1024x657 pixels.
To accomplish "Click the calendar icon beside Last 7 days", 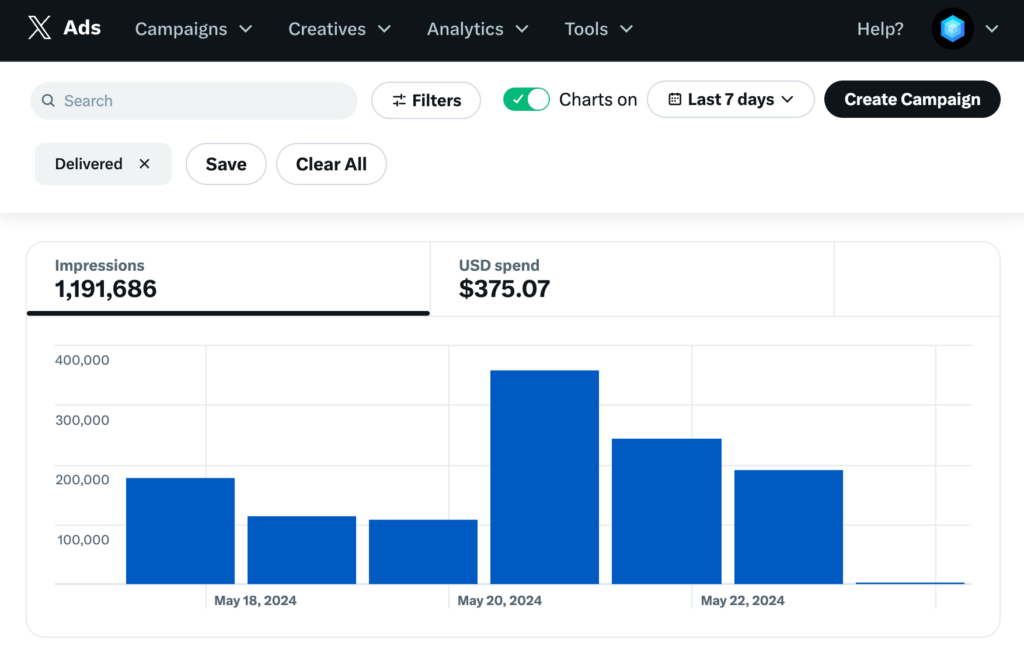I will 675,99.
